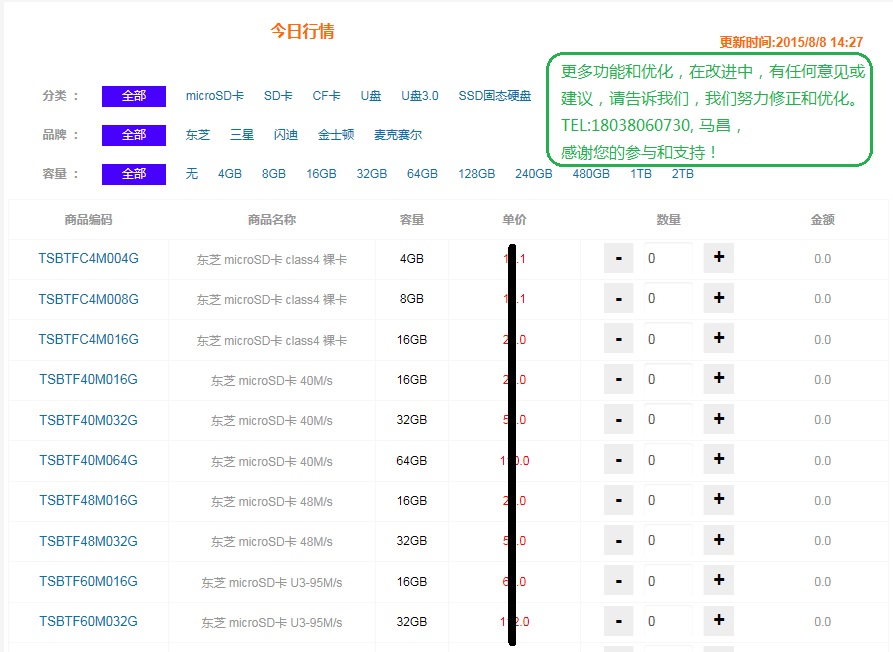Viewport: 893px width, 652px height.
Task: Open product link TSBTF40M032G
Action: click(x=88, y=420)
